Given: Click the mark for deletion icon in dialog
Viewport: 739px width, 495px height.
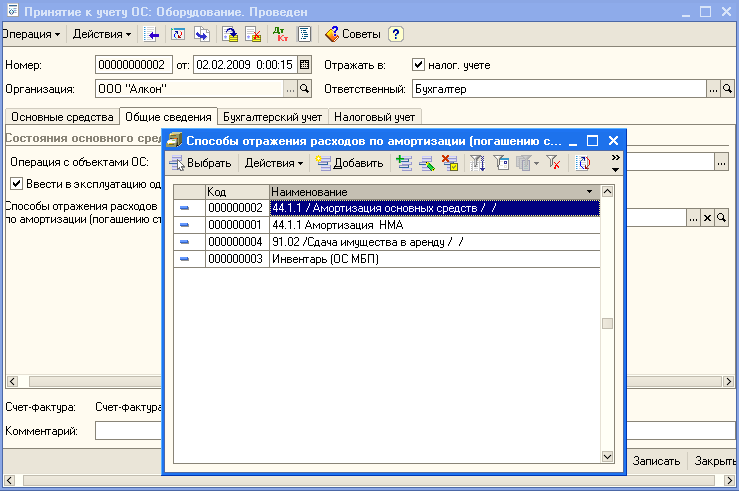Looking at the screenshot, I should pyautogui.click(x=450, y=163).
